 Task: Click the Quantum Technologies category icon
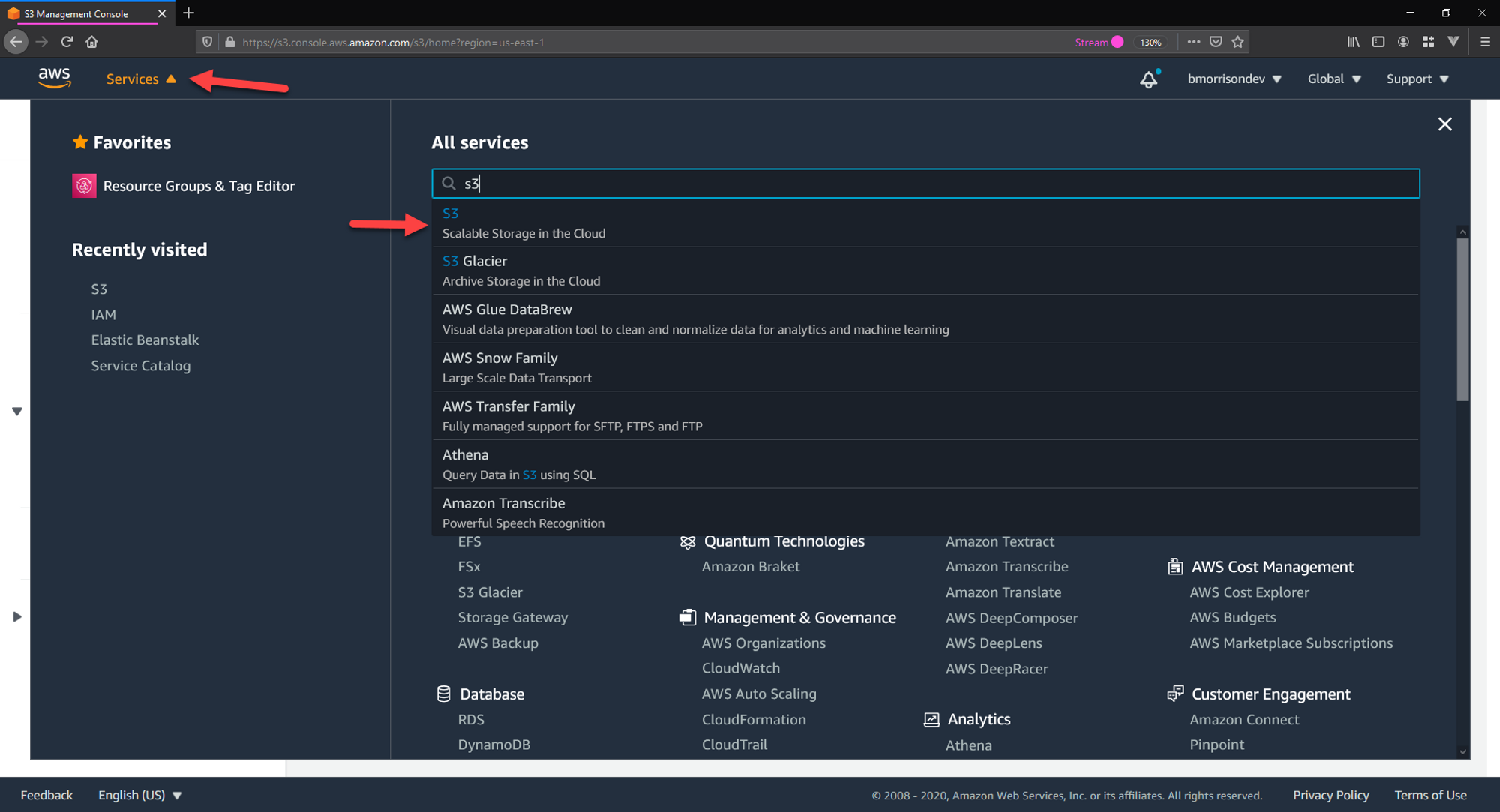(x=687, y=541)
